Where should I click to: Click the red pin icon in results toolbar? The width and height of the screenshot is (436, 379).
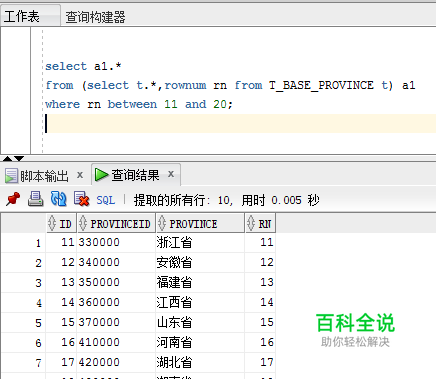point(13,199)
